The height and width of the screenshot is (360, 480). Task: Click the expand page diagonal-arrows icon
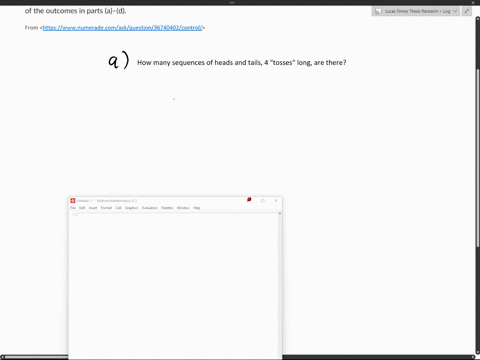point(467,11)
